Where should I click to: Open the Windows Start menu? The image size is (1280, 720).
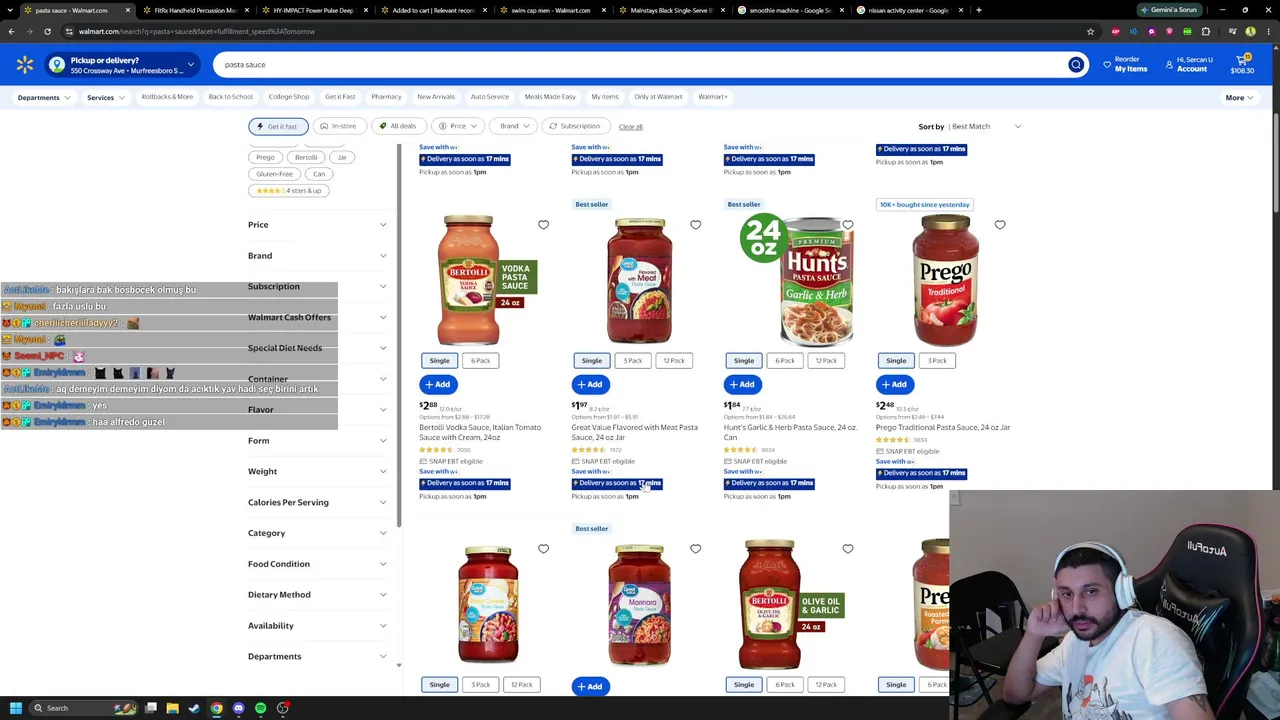(15, 708)
